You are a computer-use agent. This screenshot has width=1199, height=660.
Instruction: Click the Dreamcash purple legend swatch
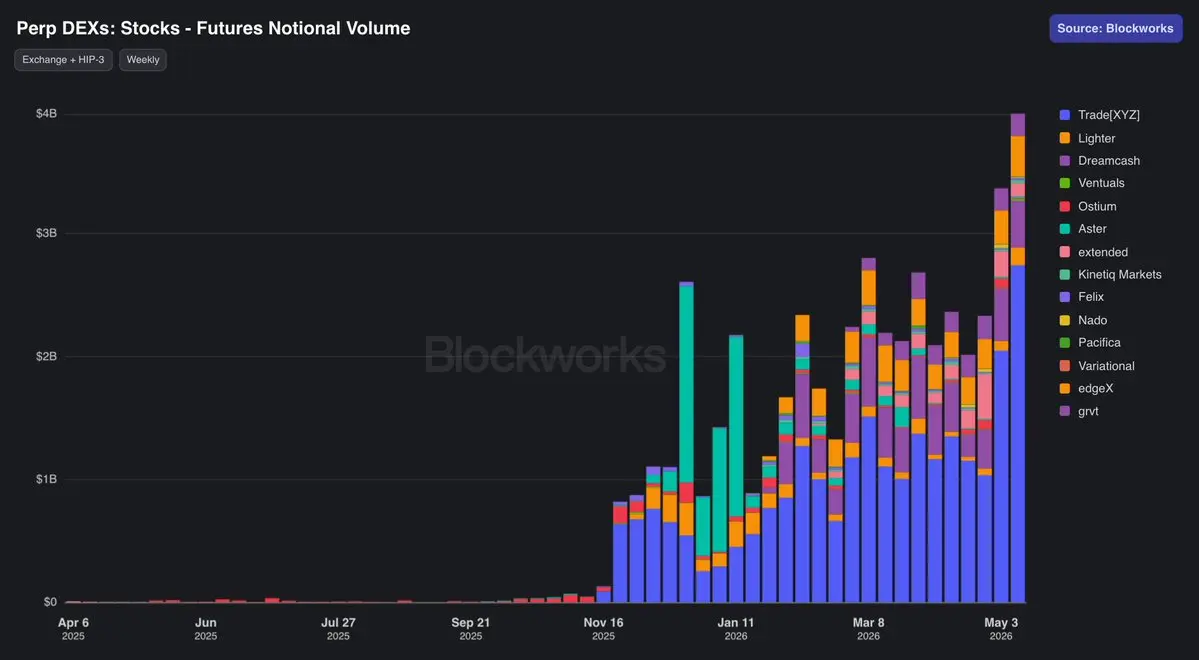coord(1064,161)
